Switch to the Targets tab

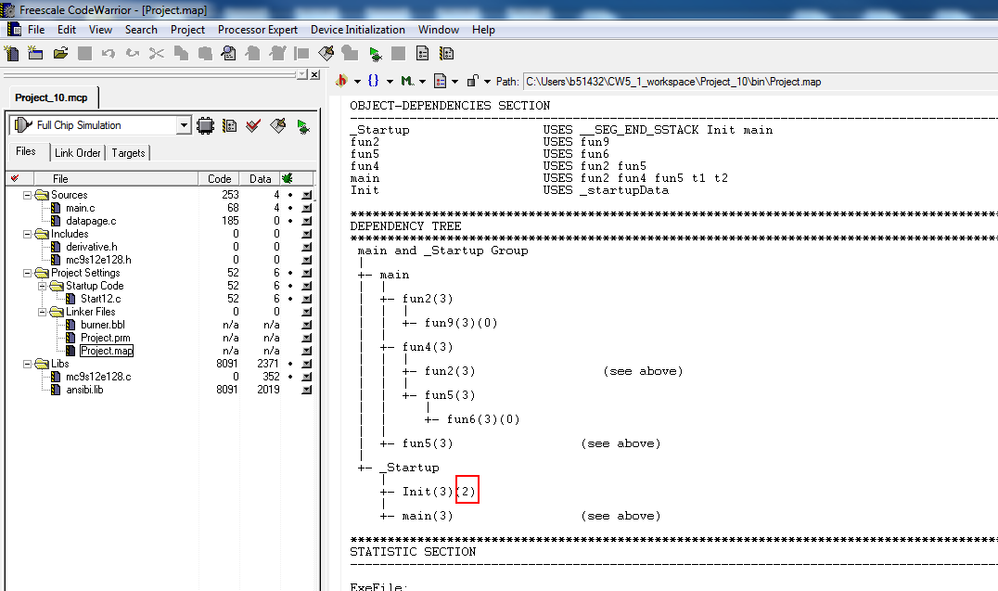pyautogui.click(x=129, y=153)
